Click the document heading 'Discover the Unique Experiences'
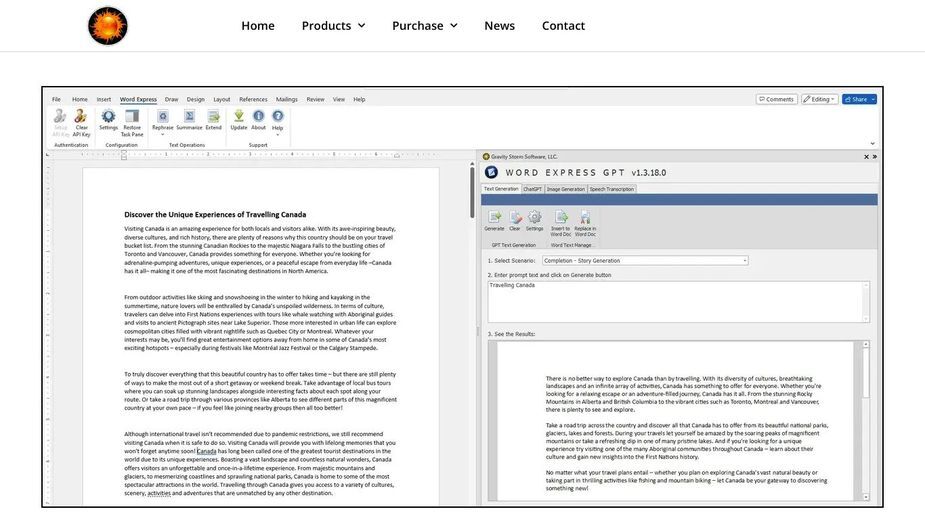Viewport: 925px width, 520px height. click(x=215, y=214)
